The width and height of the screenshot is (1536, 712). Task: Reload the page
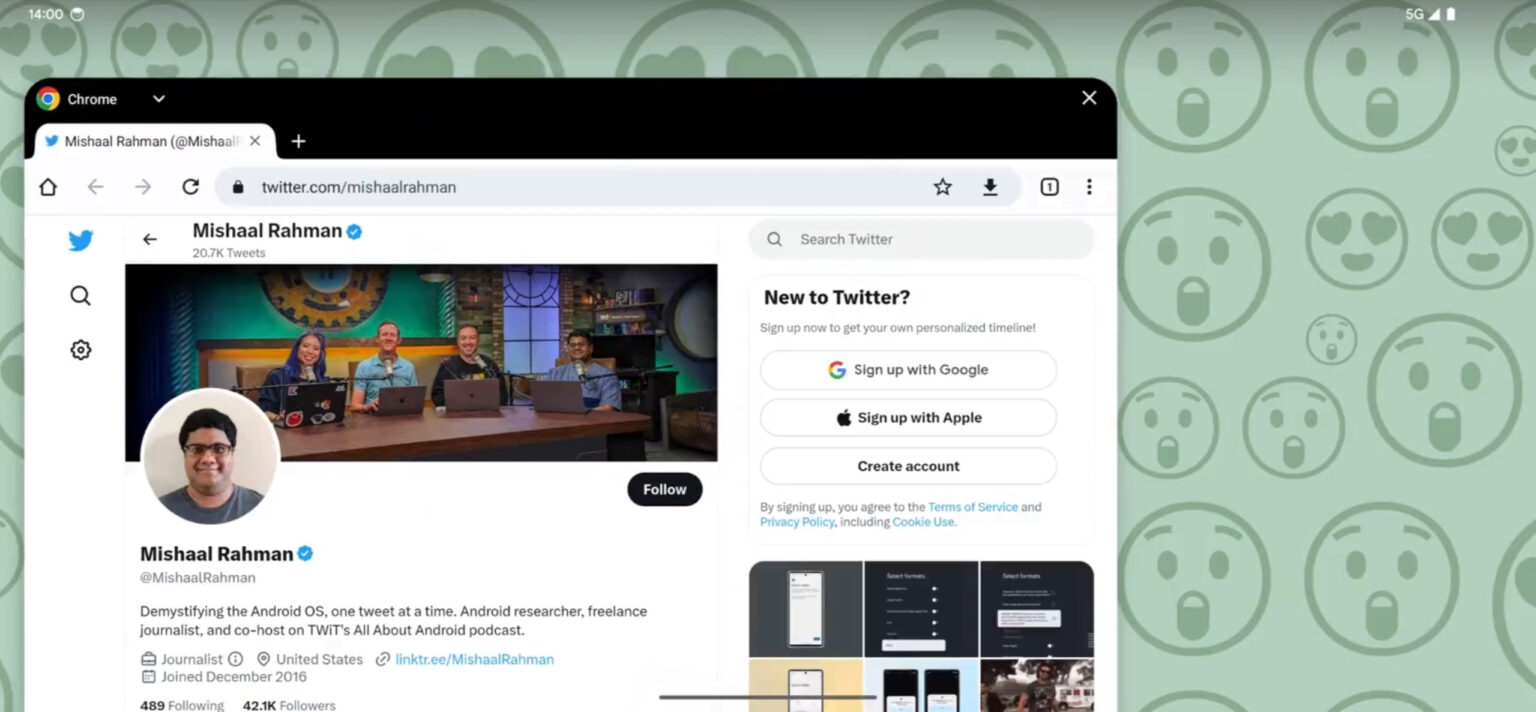pos(191,186)
